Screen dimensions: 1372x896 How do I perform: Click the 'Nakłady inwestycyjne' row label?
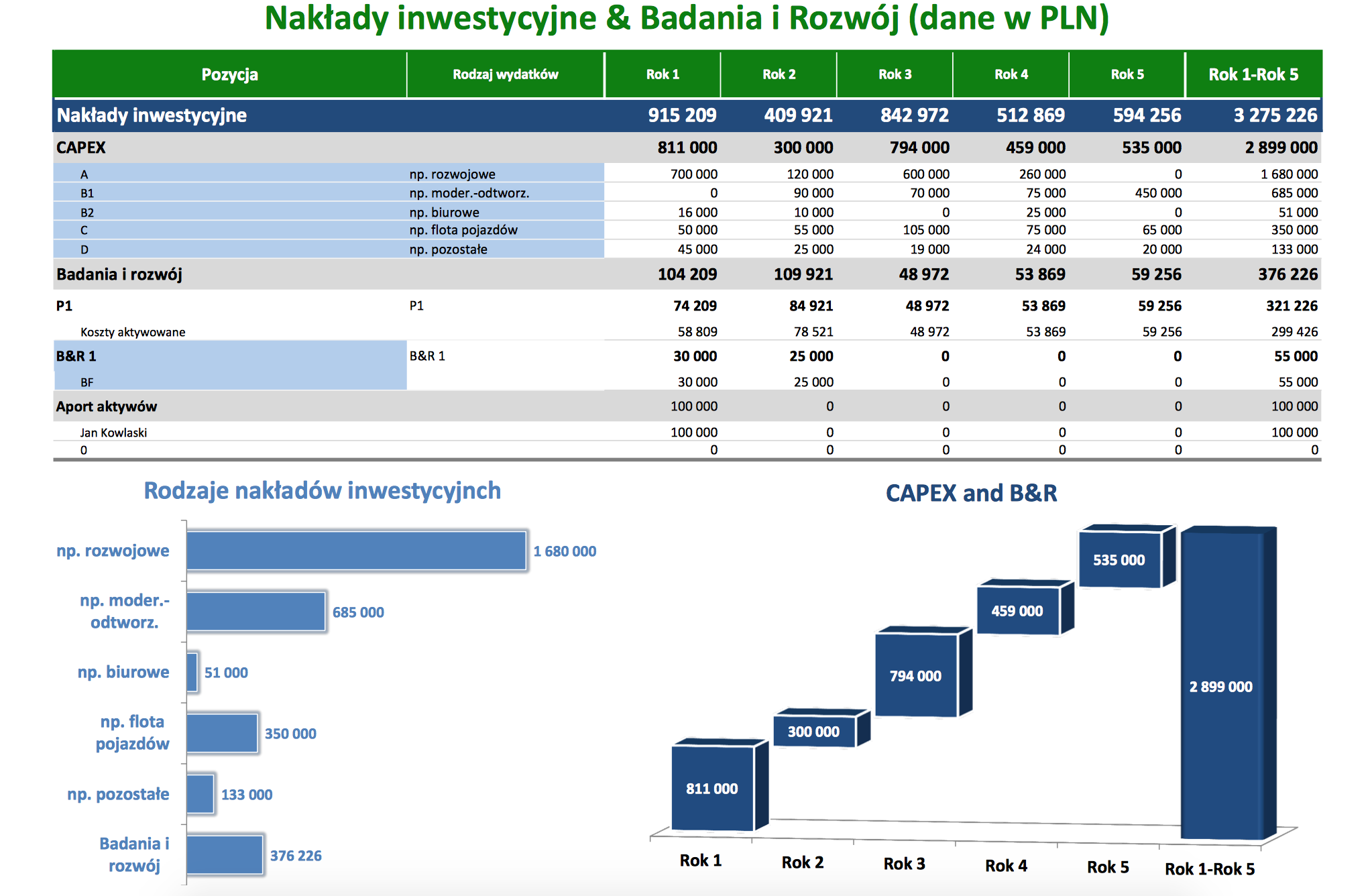152,115
